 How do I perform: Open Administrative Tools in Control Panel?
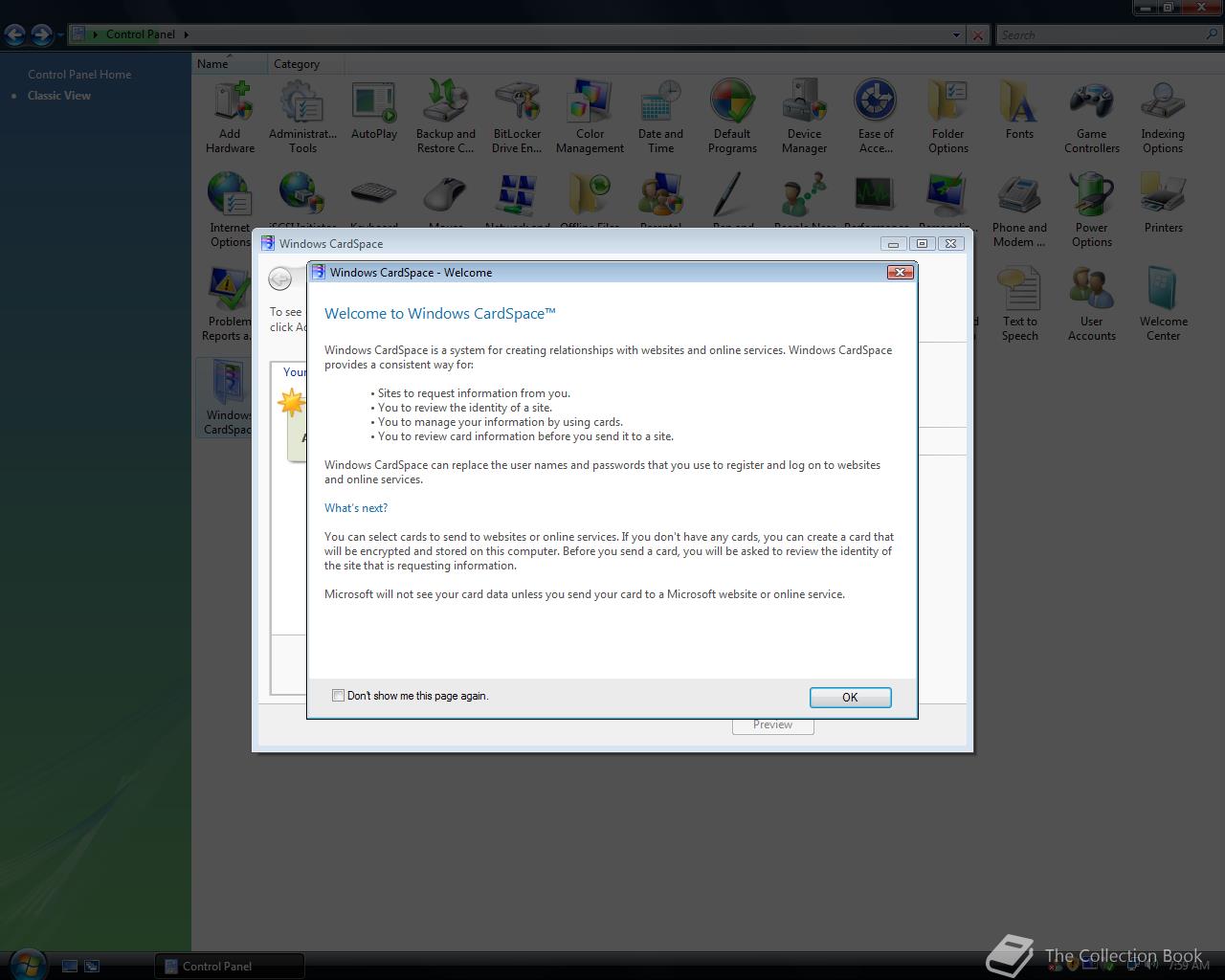(x=302, y=117)
